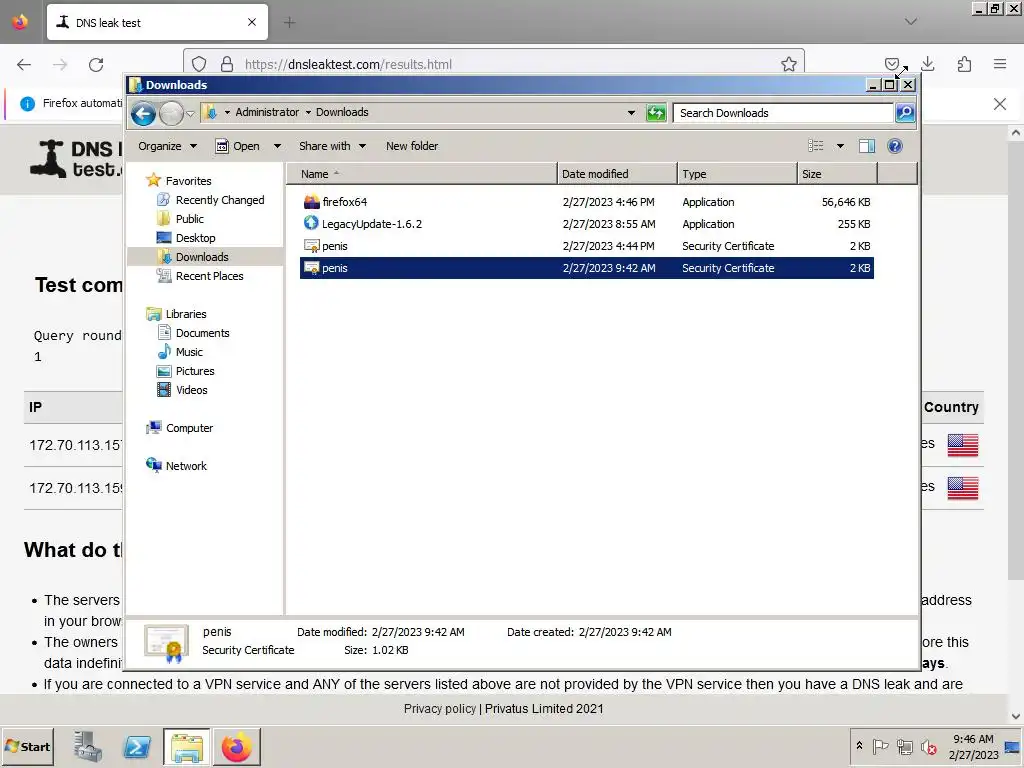Open a new Firefox tab with plus button

pyautogui.click(x=289, y=23)
